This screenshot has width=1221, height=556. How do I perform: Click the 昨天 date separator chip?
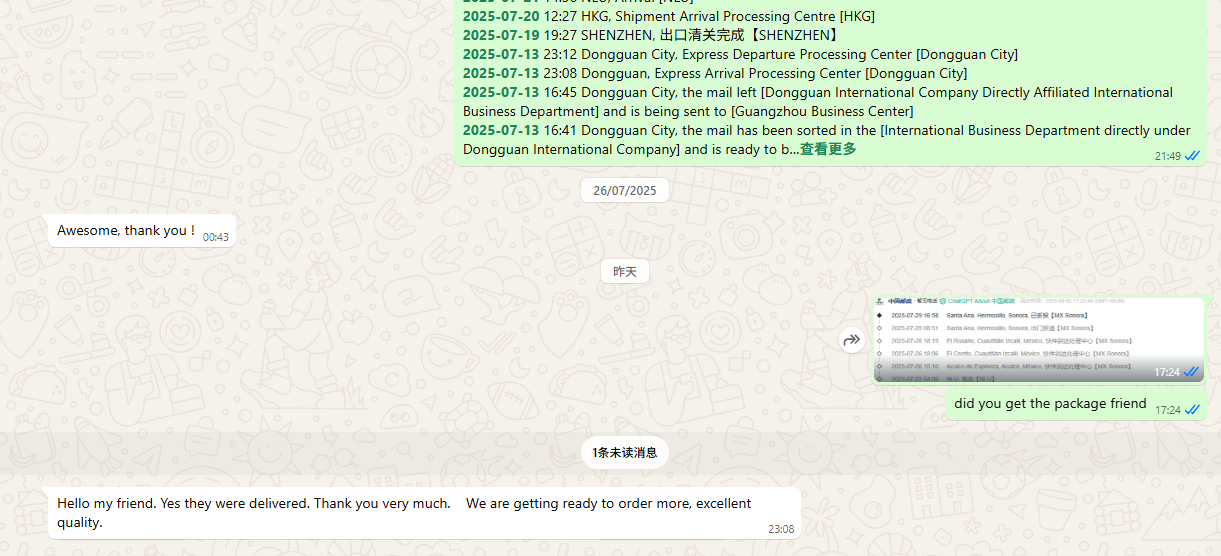pyautogui.click(x=624, y=271)
